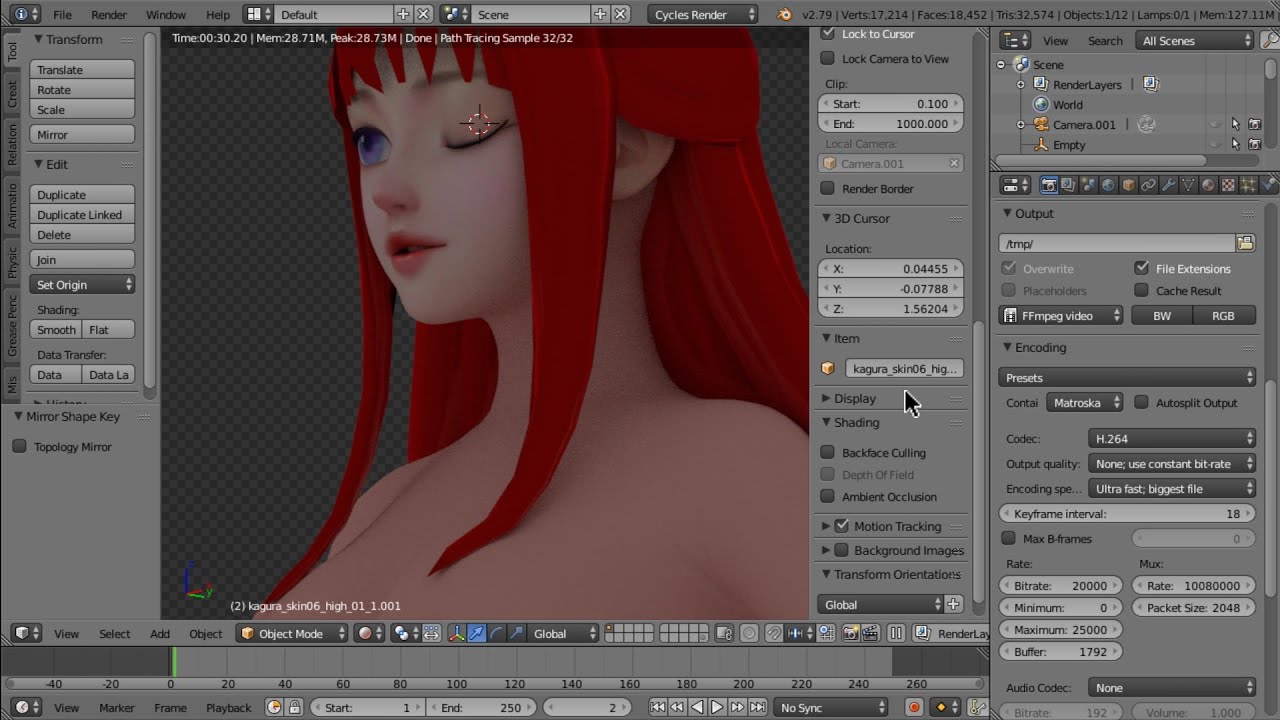
Task: Click the screen layout browse icon
Action: tap(258, 14)
